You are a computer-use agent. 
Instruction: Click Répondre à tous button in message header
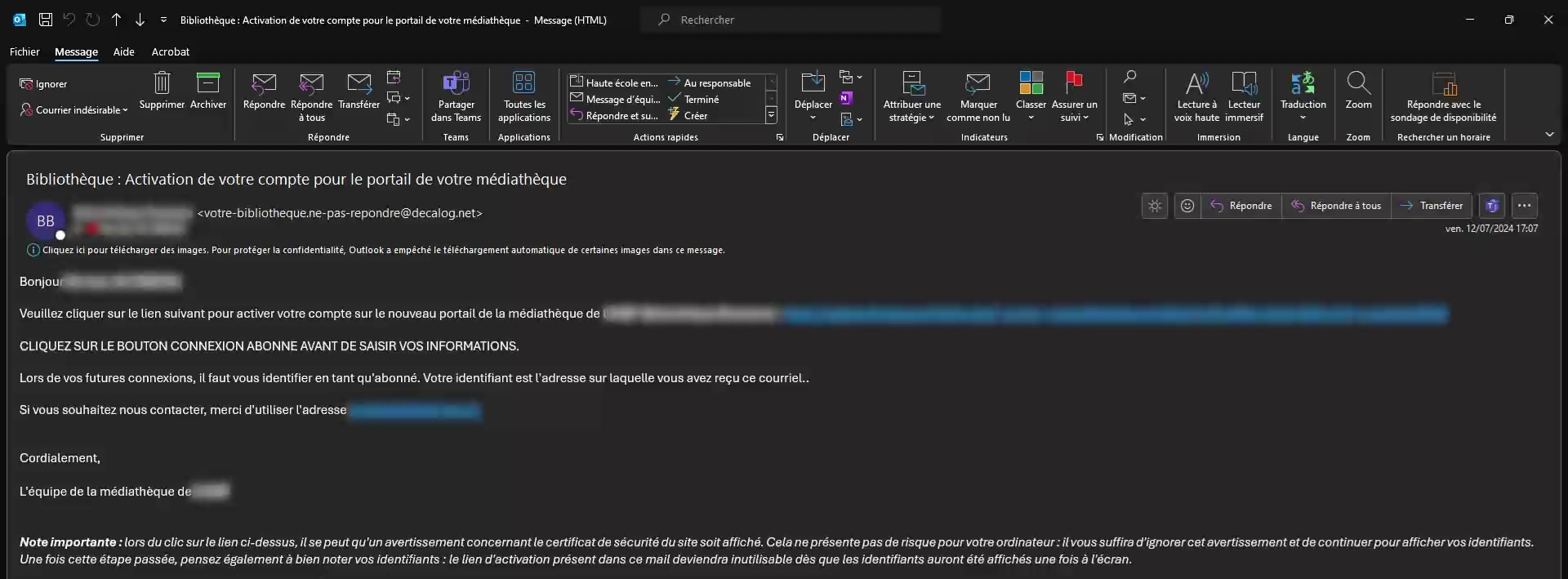1336,206
